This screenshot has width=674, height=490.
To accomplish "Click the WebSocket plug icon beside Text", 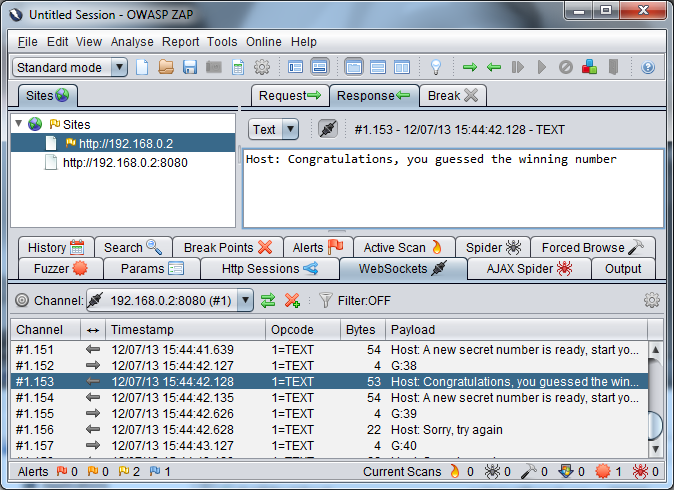I will (x=328, y=129).
